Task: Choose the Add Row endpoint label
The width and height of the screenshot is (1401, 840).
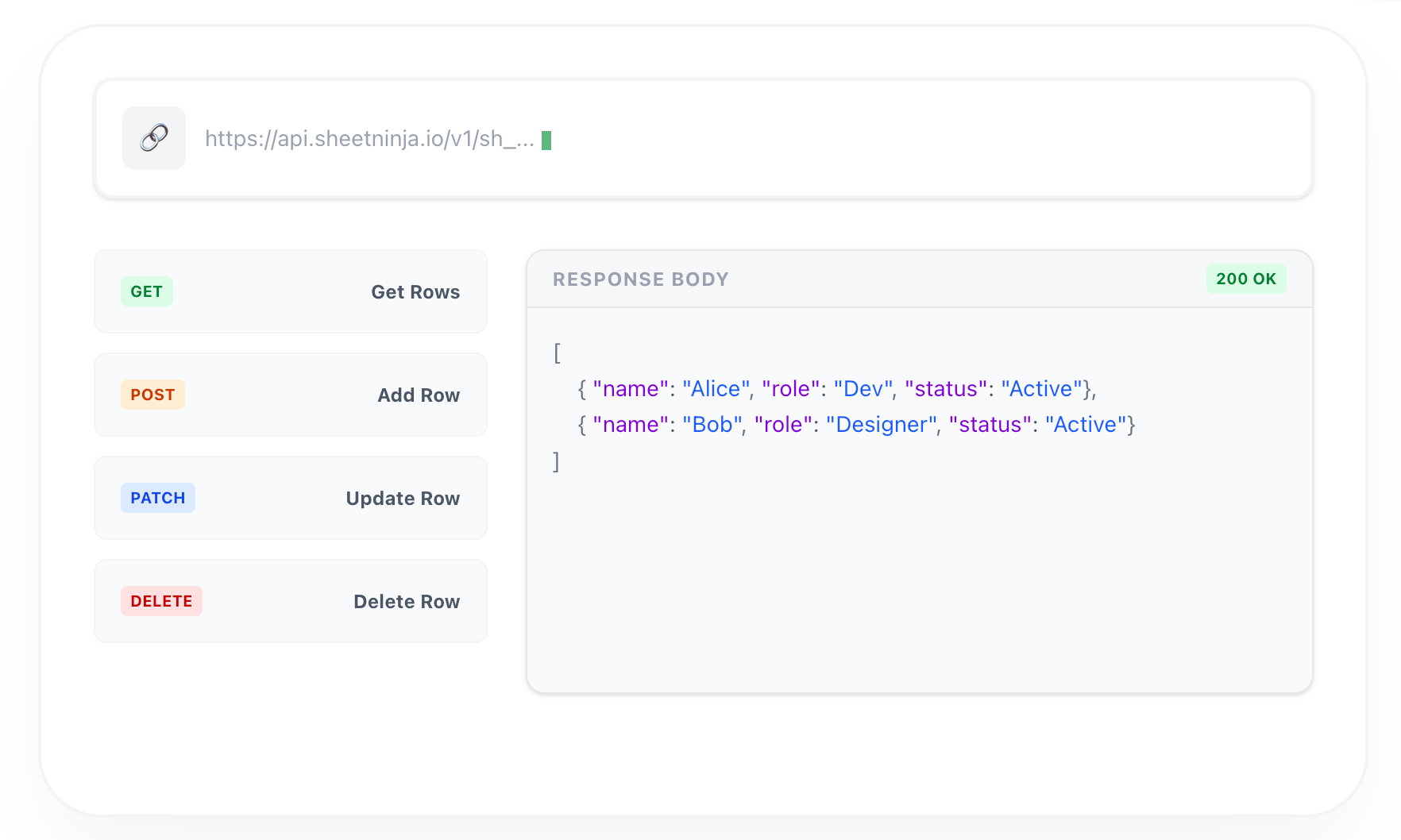Action: pos(419,395)
